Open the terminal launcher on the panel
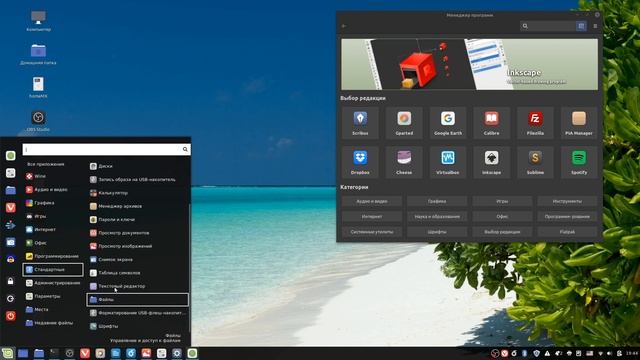The height and width of the screenshot is (360, 640). click(x=54, y=353)
